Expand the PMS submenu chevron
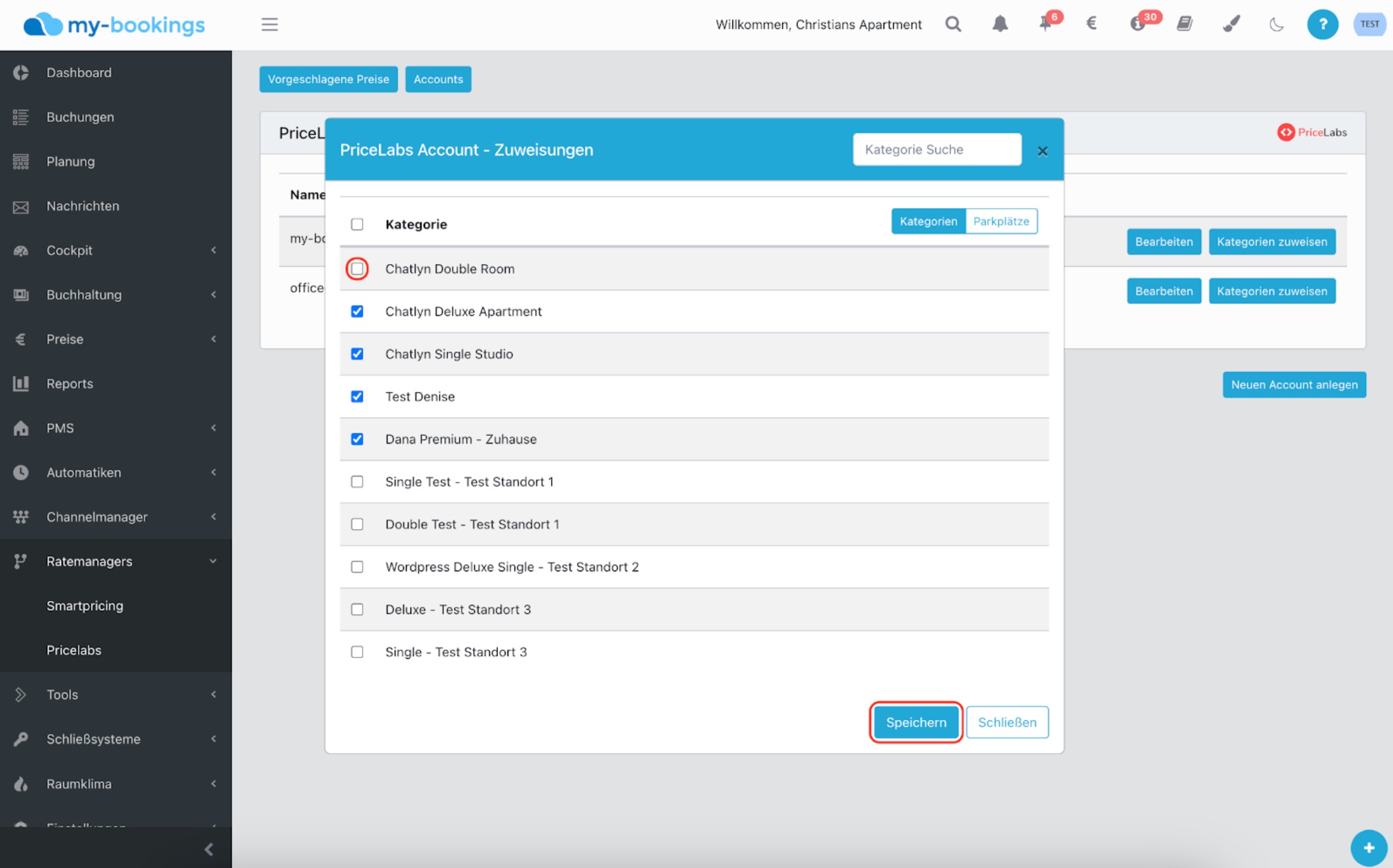Image resolution: width=1393 pixels, height=868 pixels. tap(213, 428)
